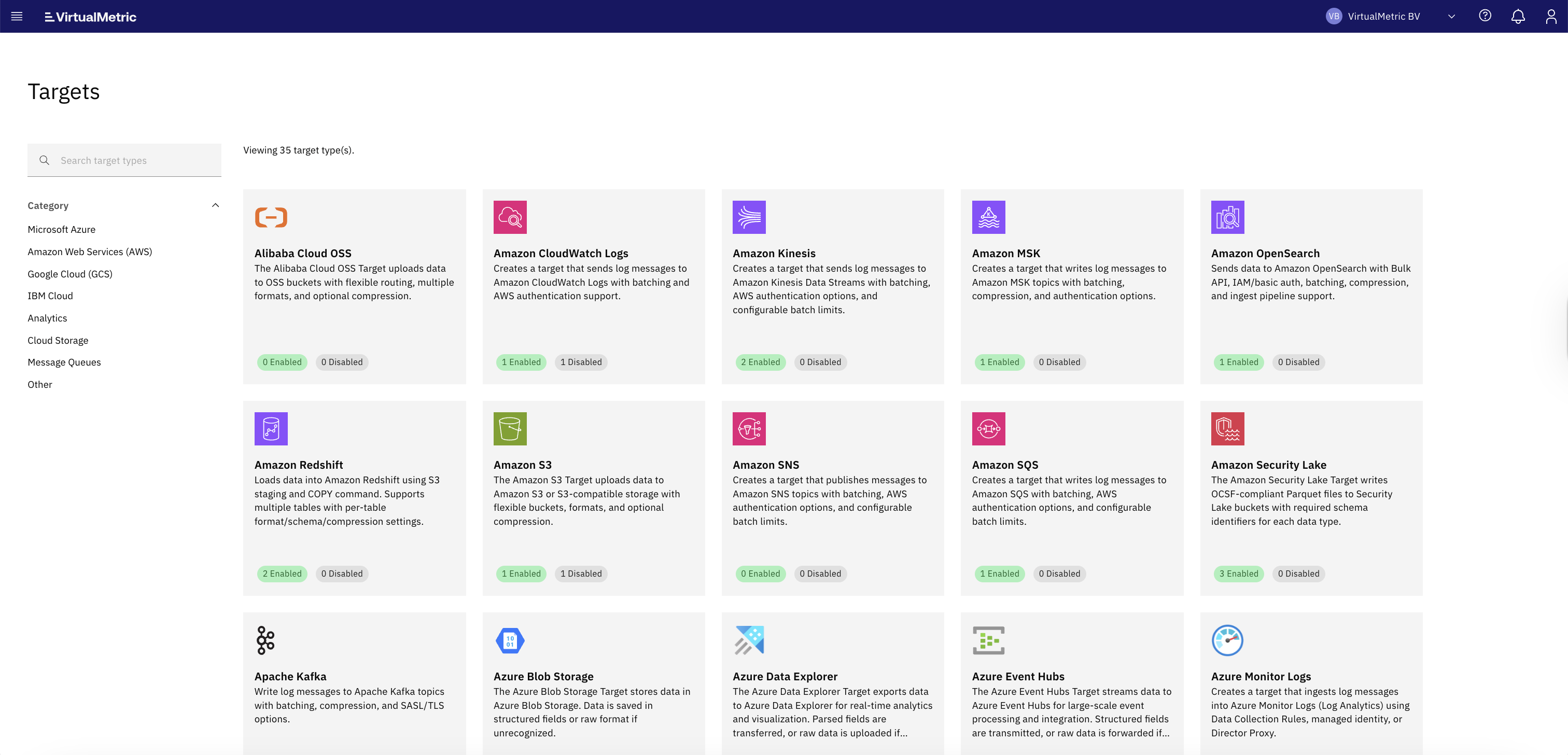Click the Azure Monitor Logs gauge icon
The height and width of the screenshot is (755, 1568).
tap(1227, 640)
